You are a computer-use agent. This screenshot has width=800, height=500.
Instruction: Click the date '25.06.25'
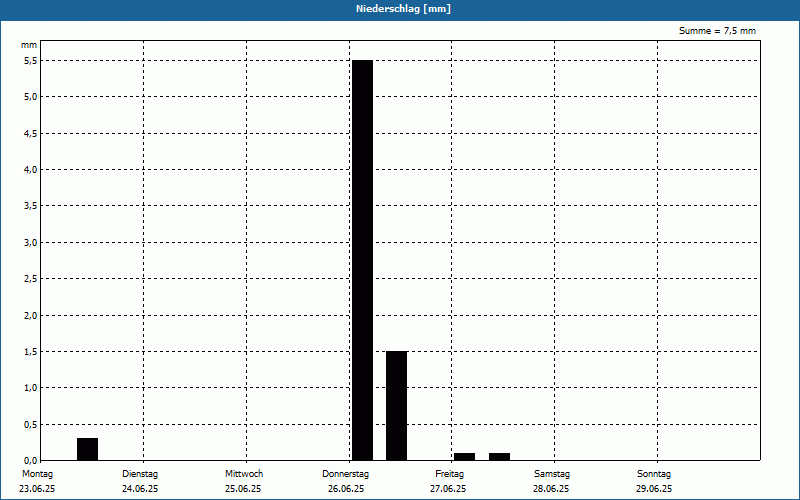click(x=243, y=489)
